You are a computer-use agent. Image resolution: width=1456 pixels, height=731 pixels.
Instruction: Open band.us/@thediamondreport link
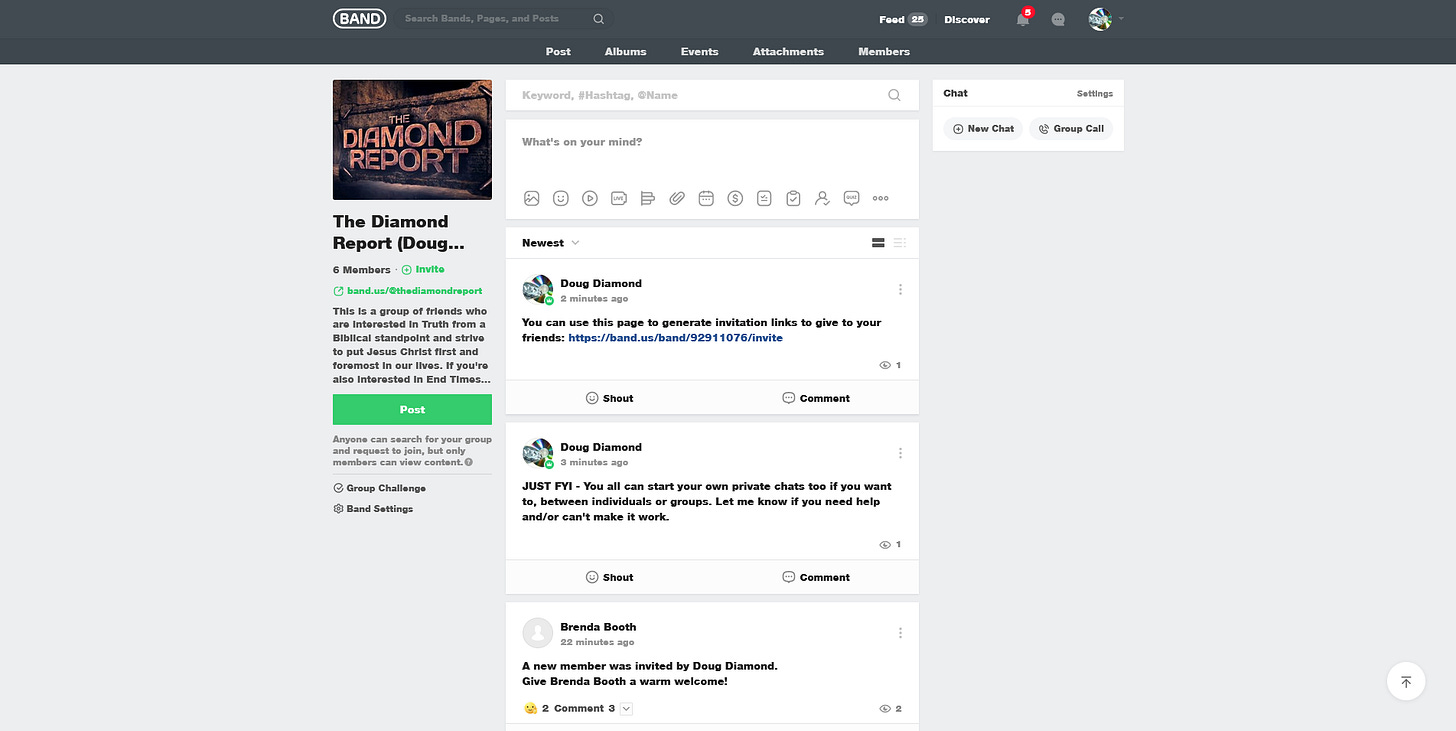[408, 291]
